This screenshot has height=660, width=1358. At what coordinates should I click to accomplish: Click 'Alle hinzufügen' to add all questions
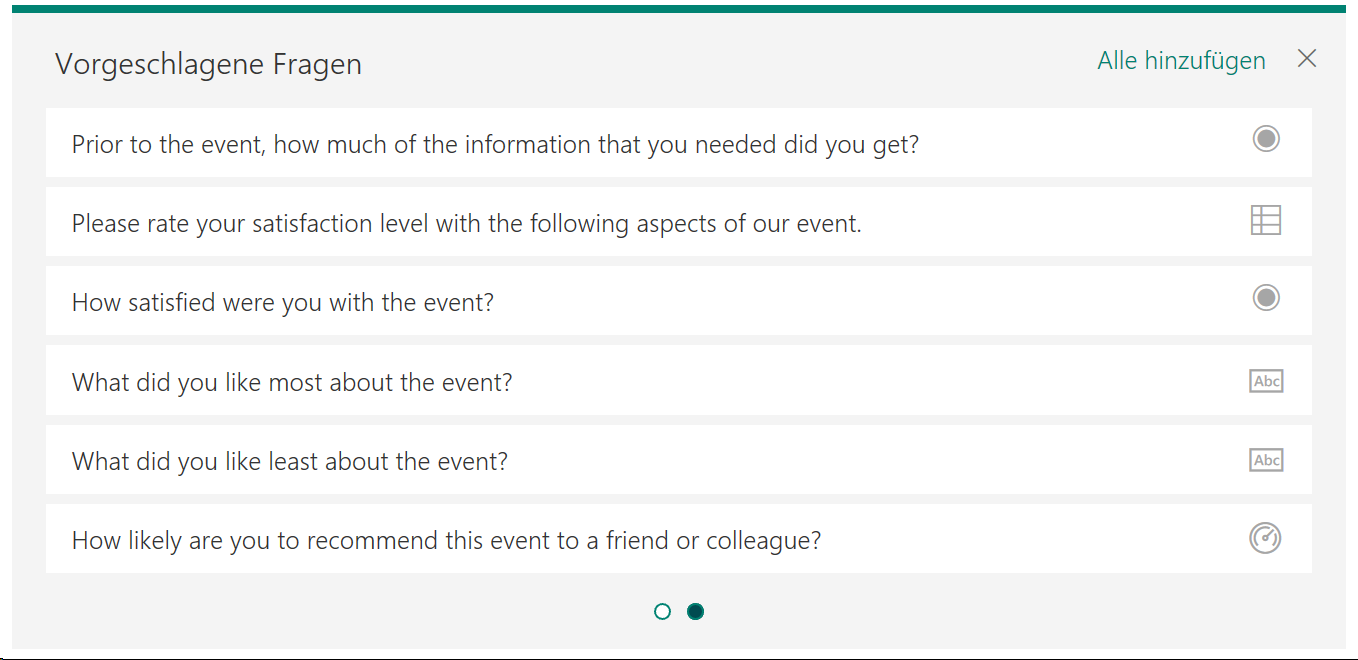coord(1181,61)
